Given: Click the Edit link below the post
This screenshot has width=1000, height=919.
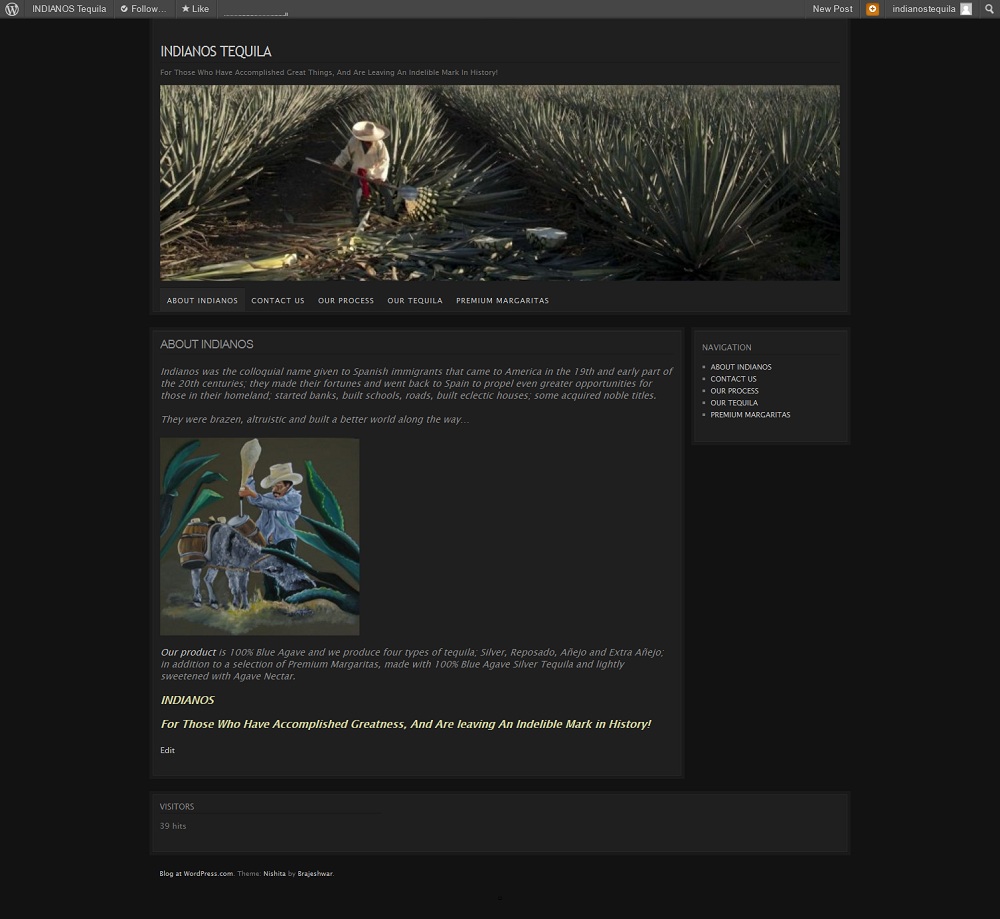Looking at the screenshot, I should point(167,750).
